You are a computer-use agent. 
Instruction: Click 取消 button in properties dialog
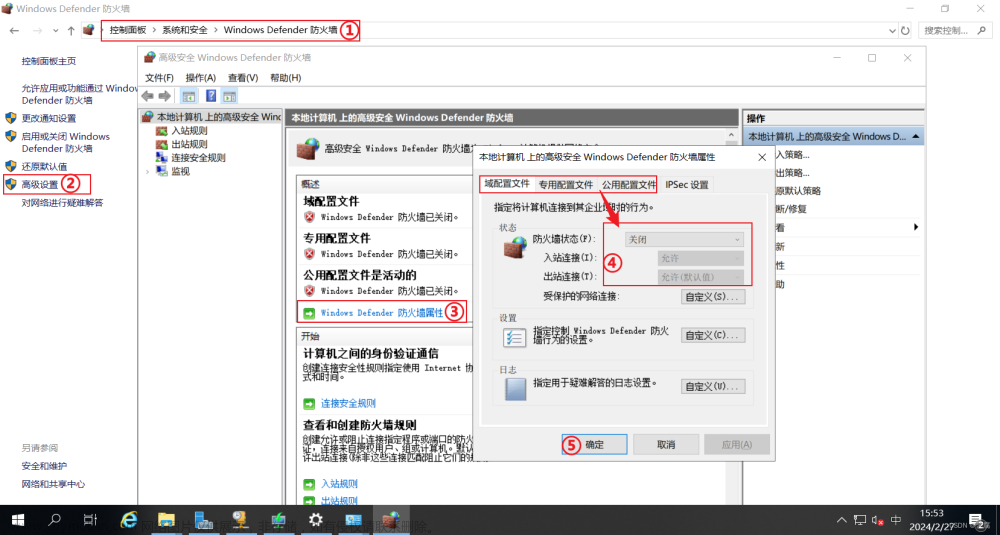tap(666, 444)
